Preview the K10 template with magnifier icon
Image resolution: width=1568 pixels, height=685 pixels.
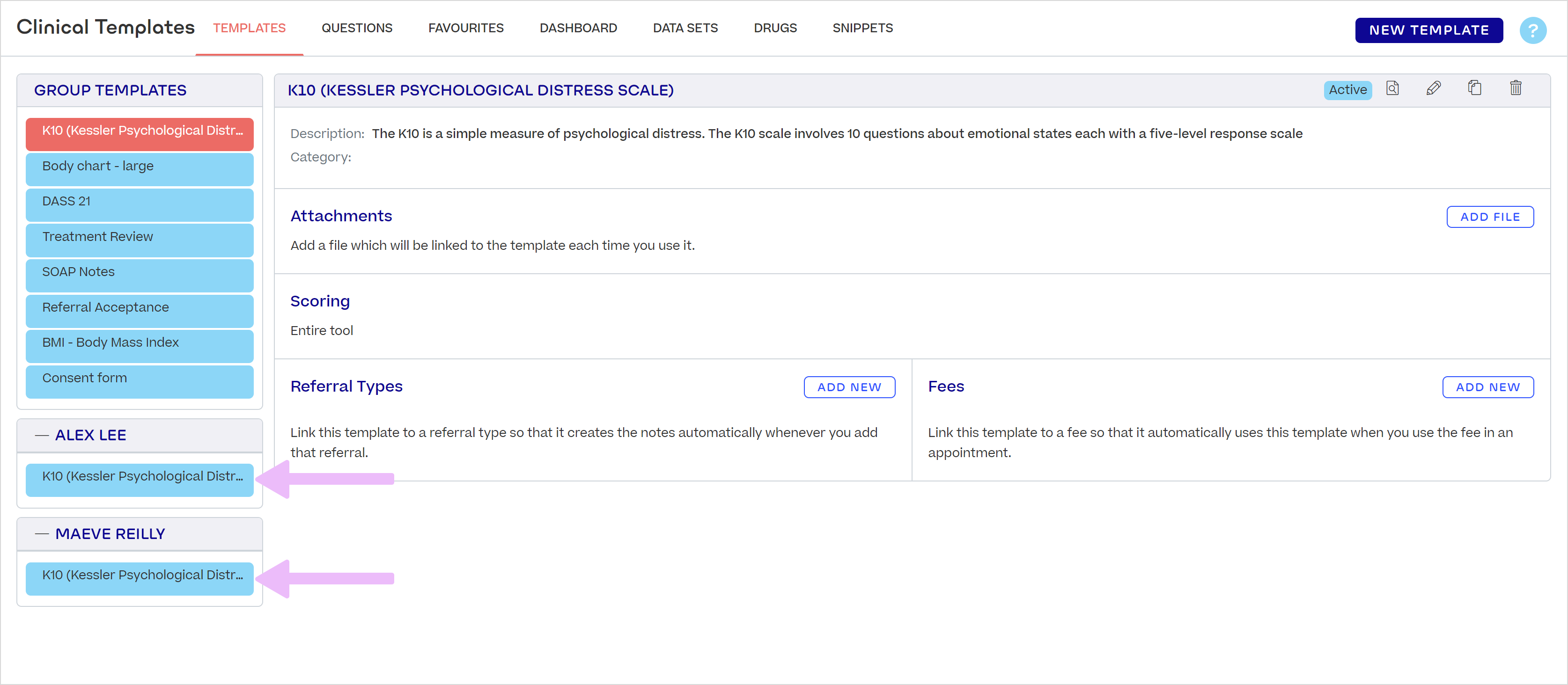pos(1392,89)
